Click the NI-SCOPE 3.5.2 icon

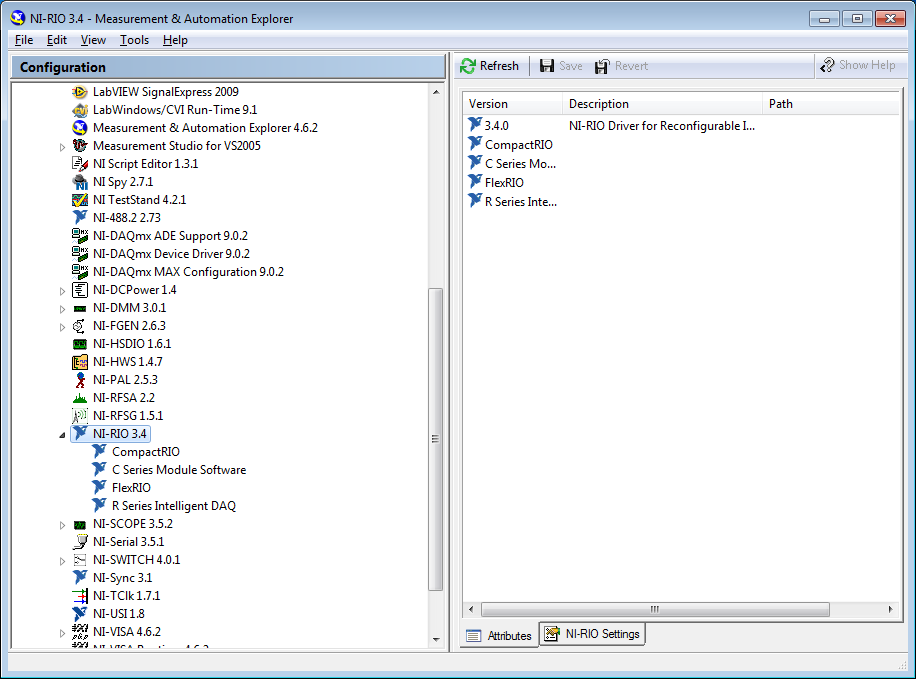pos(79,524)
